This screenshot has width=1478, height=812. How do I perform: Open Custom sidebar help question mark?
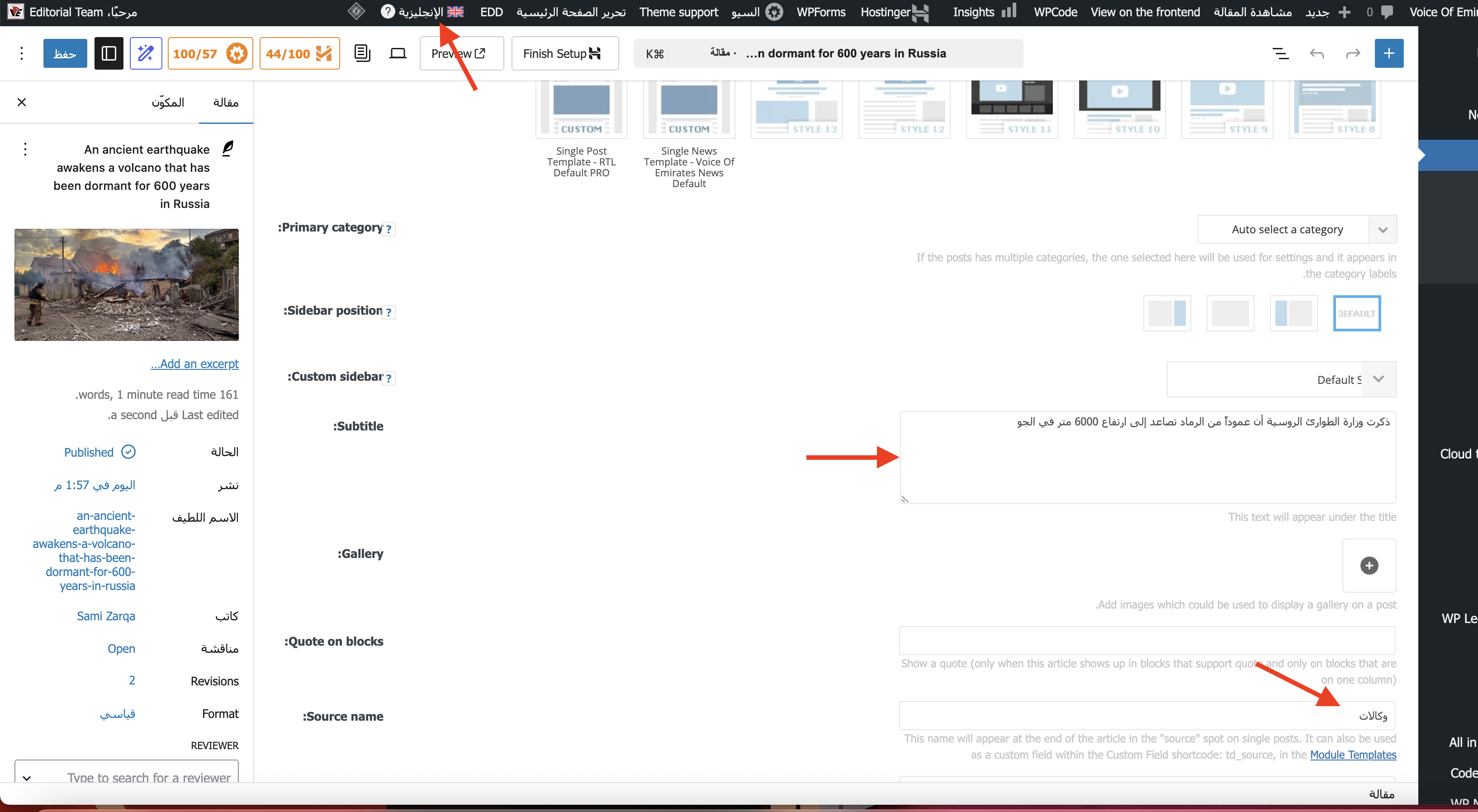click(389, 378)
